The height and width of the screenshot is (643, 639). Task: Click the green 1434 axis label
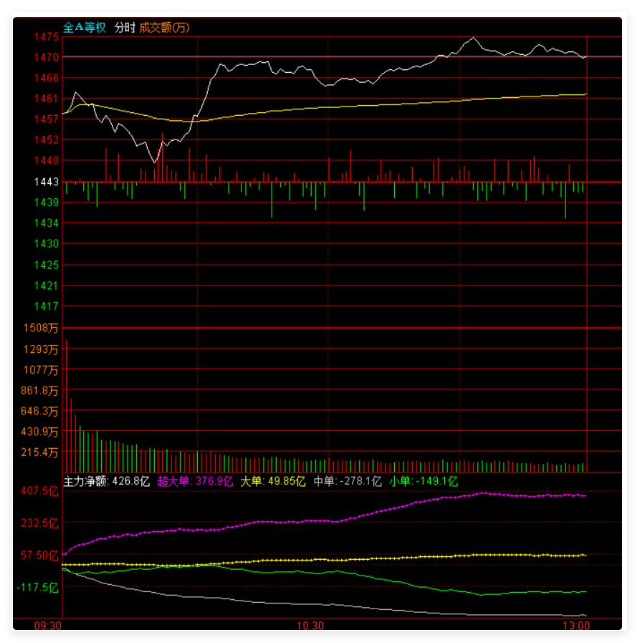tap(46, 223)
